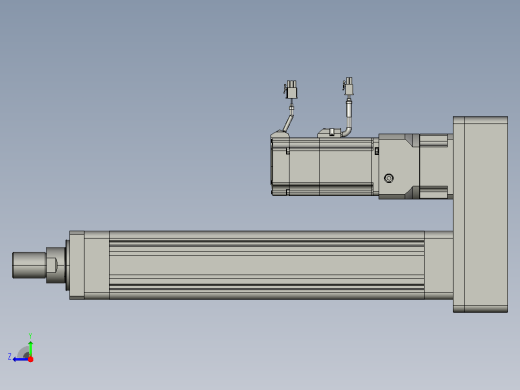Click the blue Z axis arrow on triad
520x390 pixels.
coord(21,359)
